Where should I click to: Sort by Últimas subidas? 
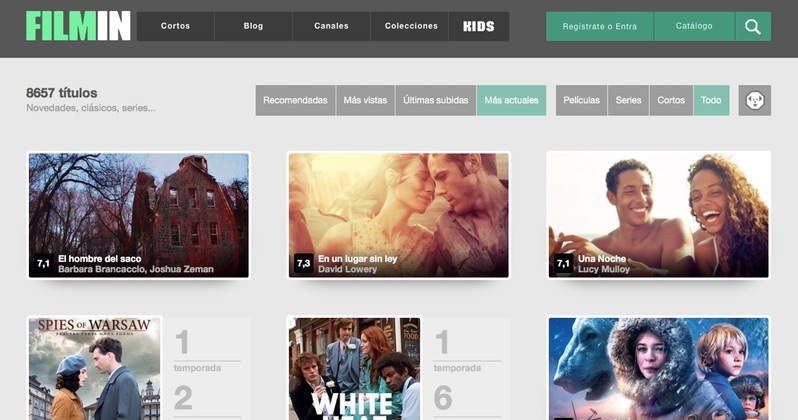tap(436, 100)
